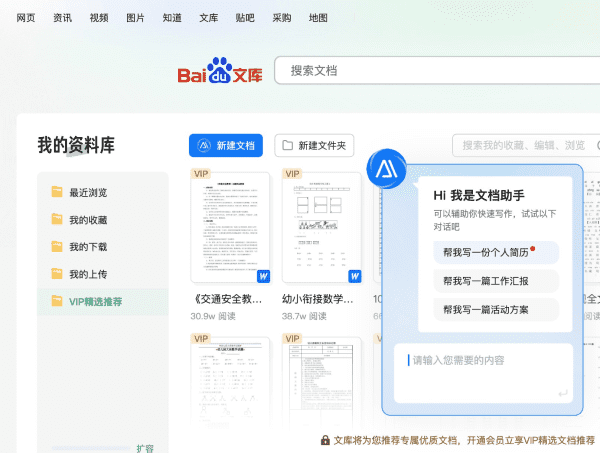
Task: Click the Word badge on 幼小衔接数学 document
Action: click(354, 276)
